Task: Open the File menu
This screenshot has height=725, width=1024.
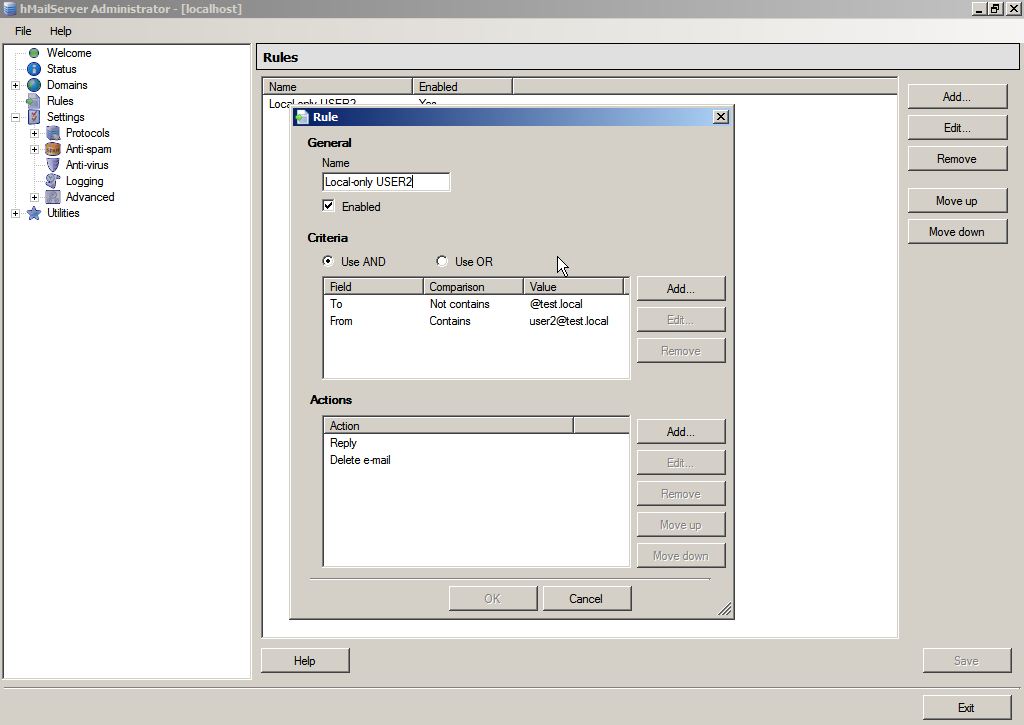Action: click(23, 31)
